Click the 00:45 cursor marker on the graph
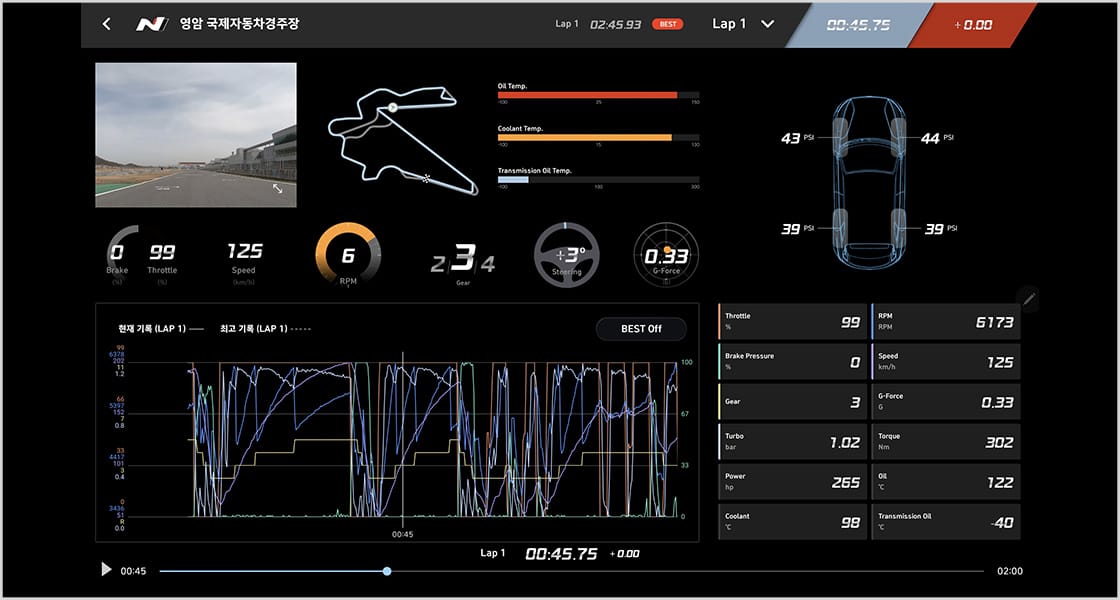 tap(402, 534)
